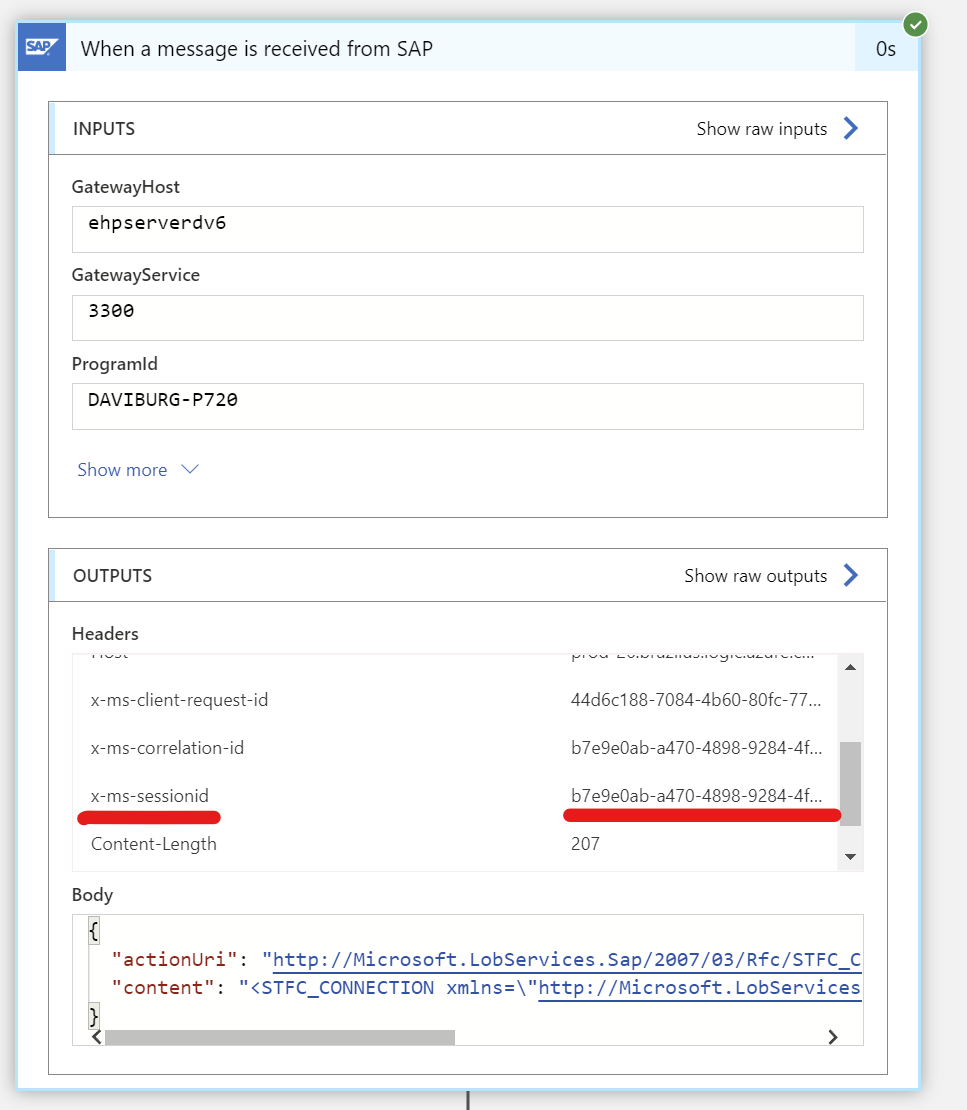The height and width of the screenshot is (1110, 967).
Task: Click body scroll right arrow
Action: point(832,1037)
